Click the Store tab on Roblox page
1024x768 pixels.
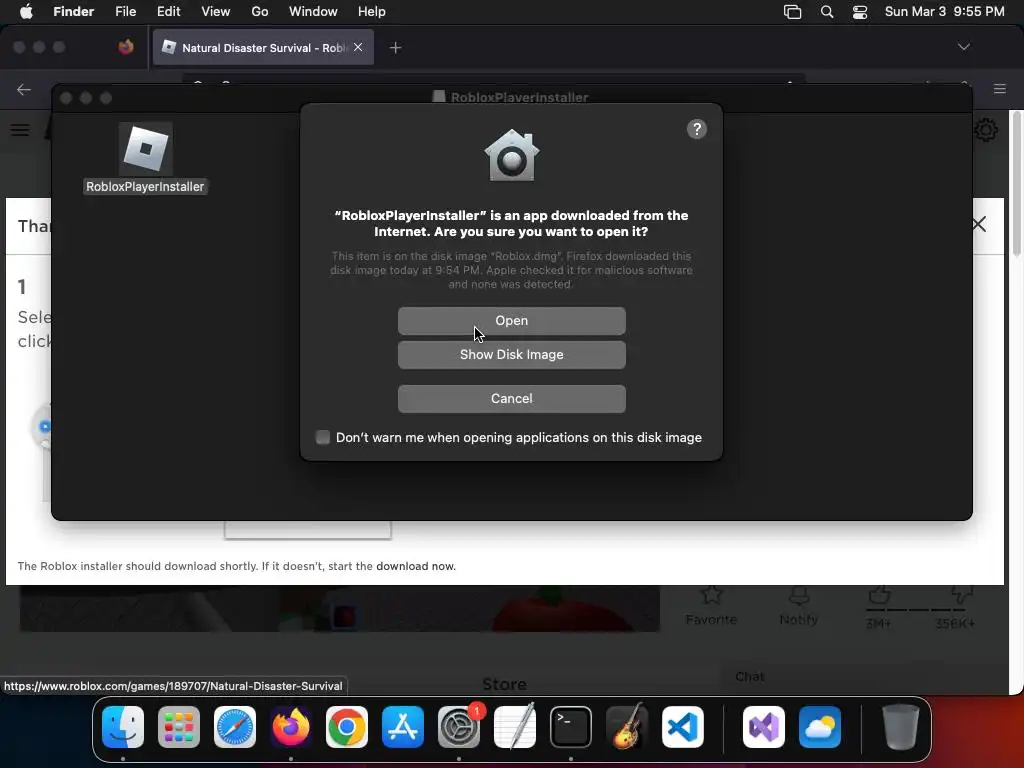504,684
